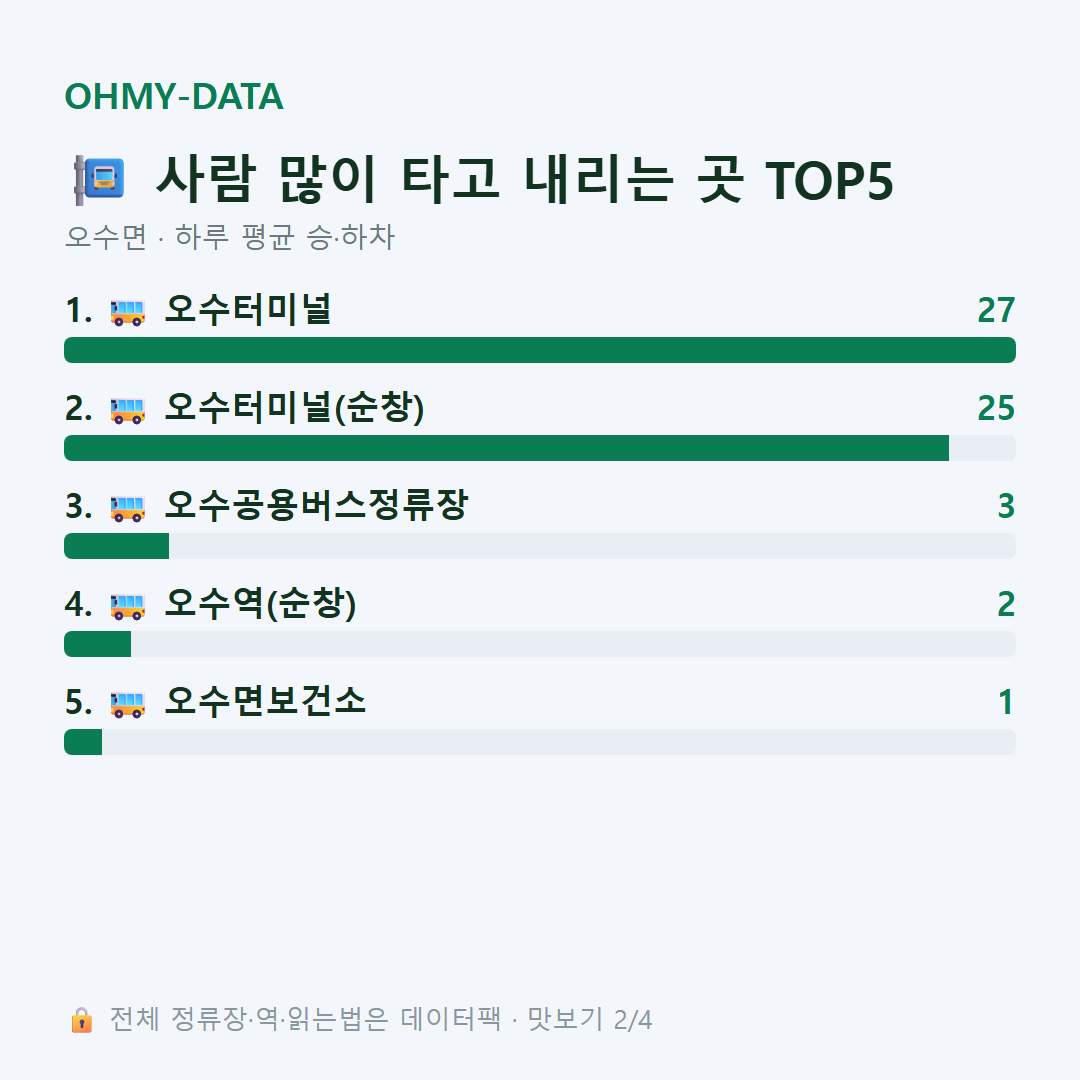
Task: Click the bus icon beside 오수터미널(순창)
Action: coord(128,409)
